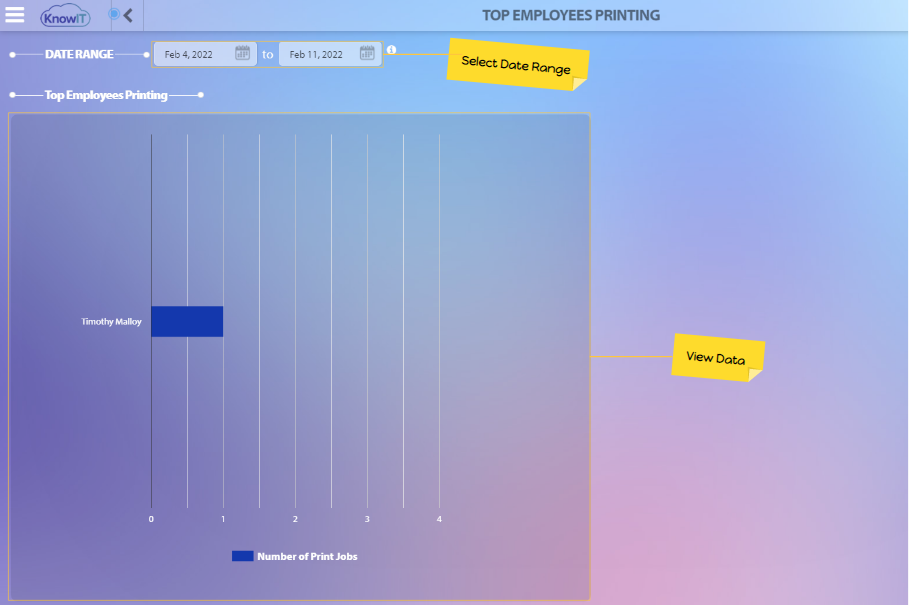The width and height of the screenshot is (909, 605).
Task: Click the axis value 4 on chart
Action: (x=439, y=519)
